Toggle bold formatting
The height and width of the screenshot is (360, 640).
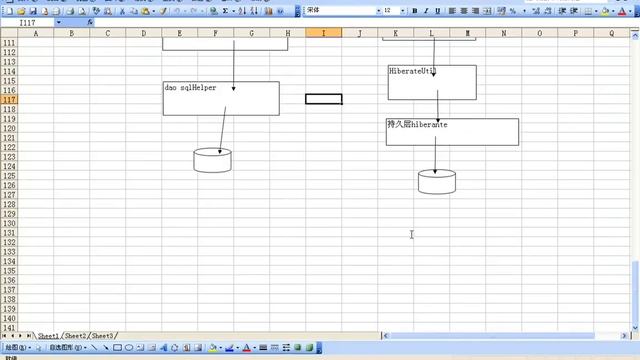pos(415,11)
